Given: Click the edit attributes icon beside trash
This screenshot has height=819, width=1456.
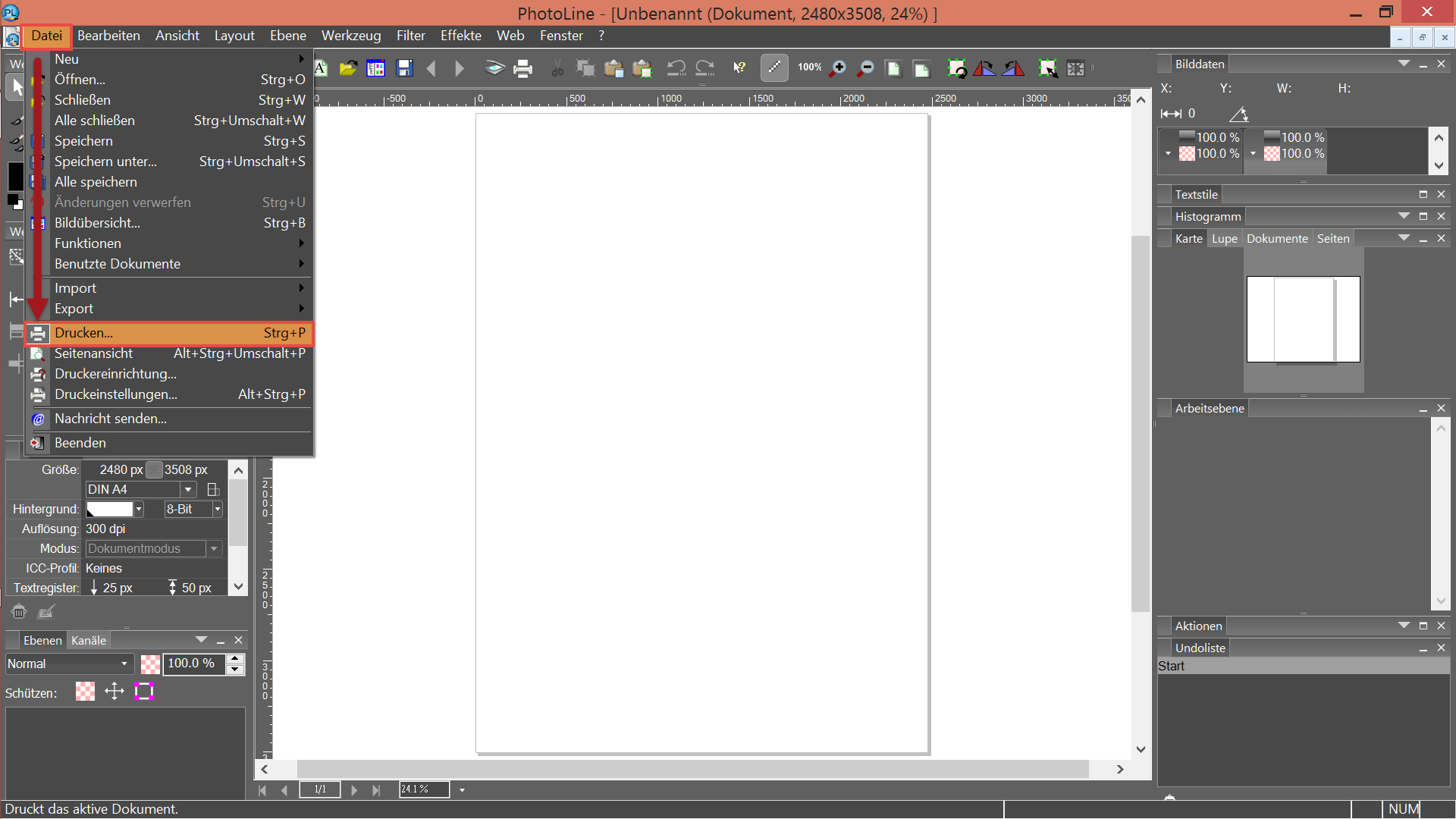Looking at the screenshot, I should pos(46,611).
